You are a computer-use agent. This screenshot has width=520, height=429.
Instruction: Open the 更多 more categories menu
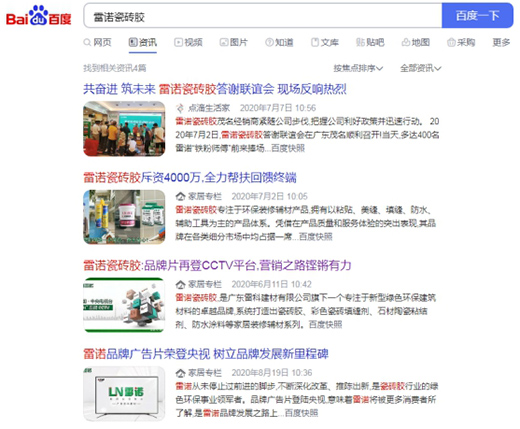[501, 42]
